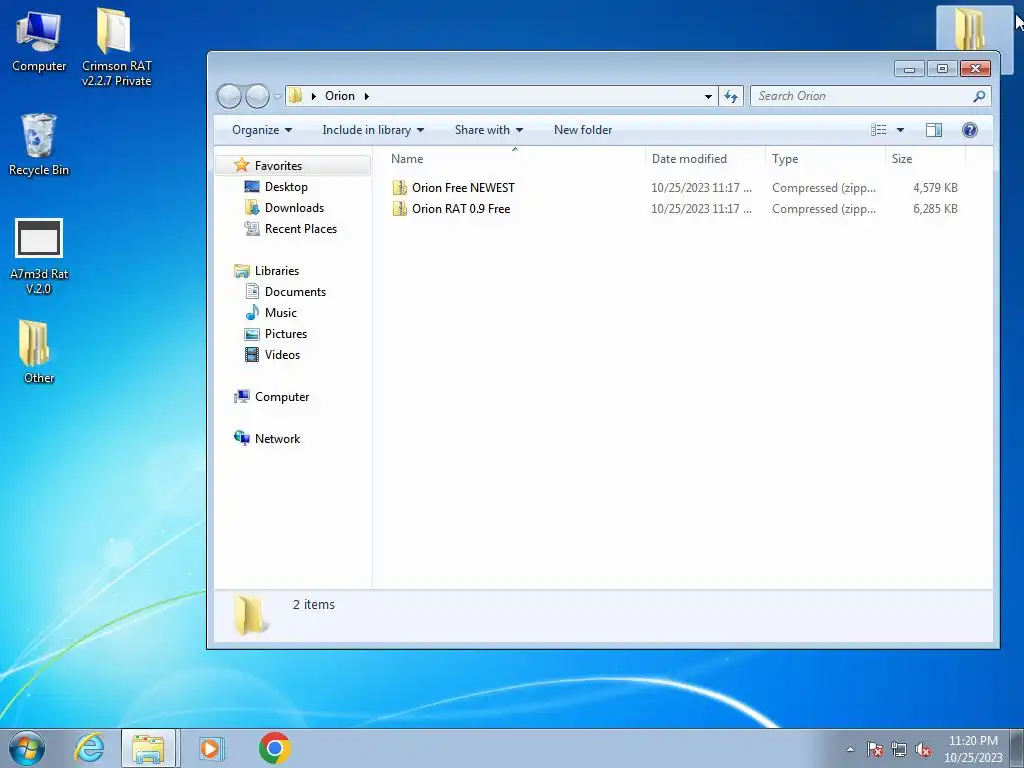
Task: Open the Include in library menu
Action: 373,130
